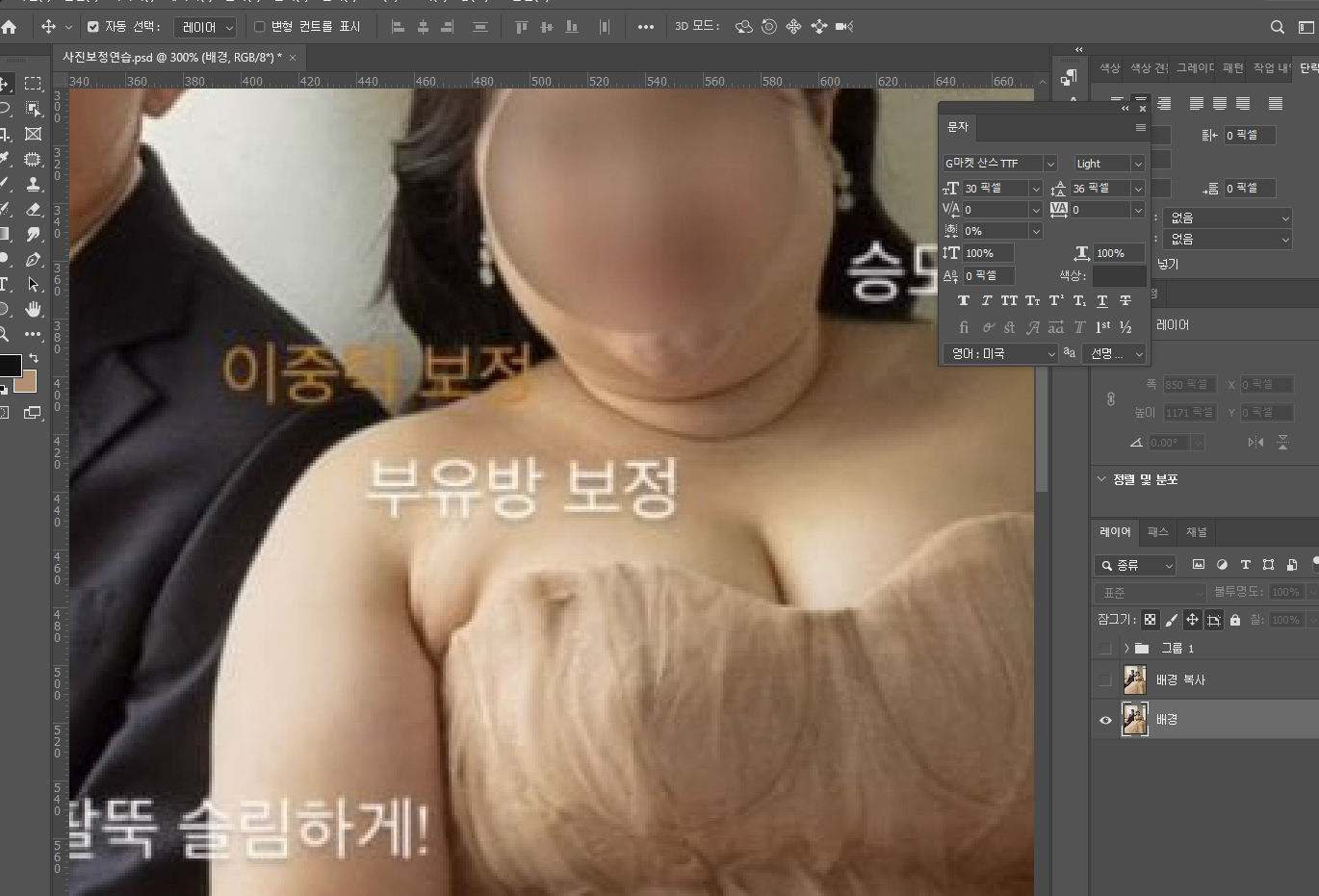The height and width of the screenshot is (896, 1319).
Task: Select the Object Selection tool
Action: click(x=33, y=109)
